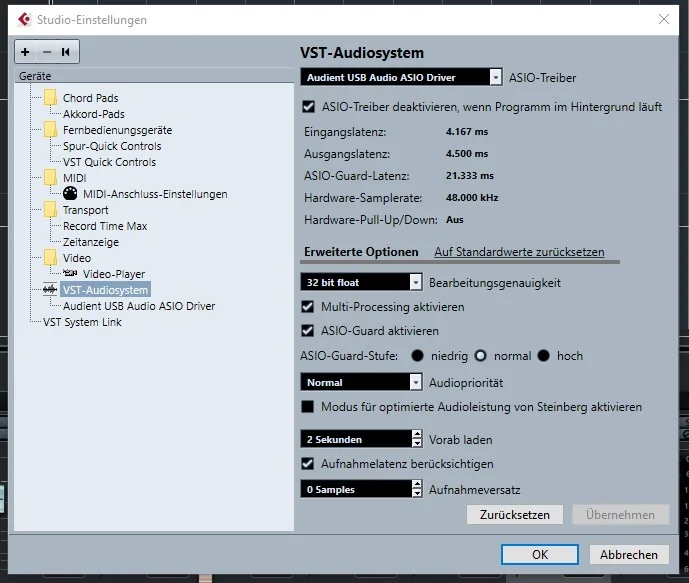Click the ASIO-Guard-Latenz 21.333 ms value
The image size is (689, 583).
pyautogui.click(x=469, y=175)
